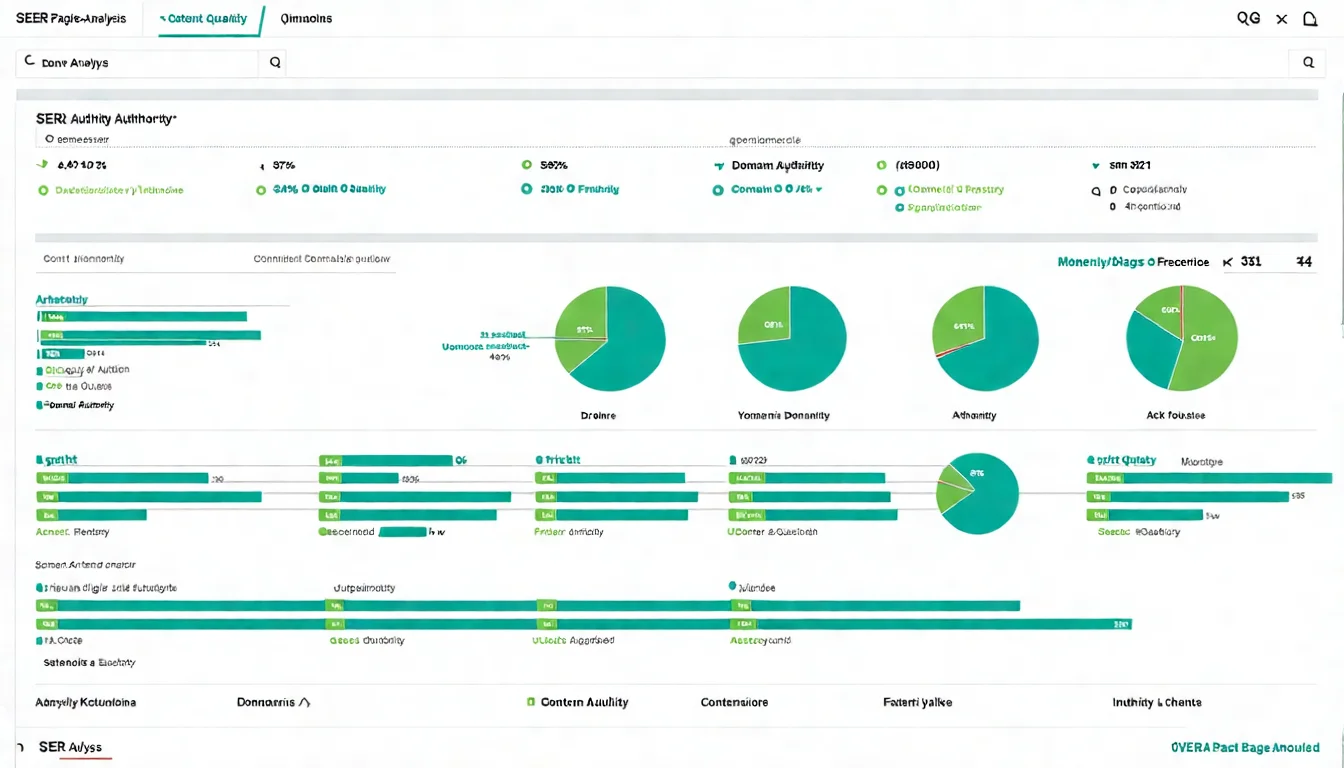
Task: Toggle the green circle beside 'Comain 0 /t%'
Action: pyautogui.click(x=717, y=190)
